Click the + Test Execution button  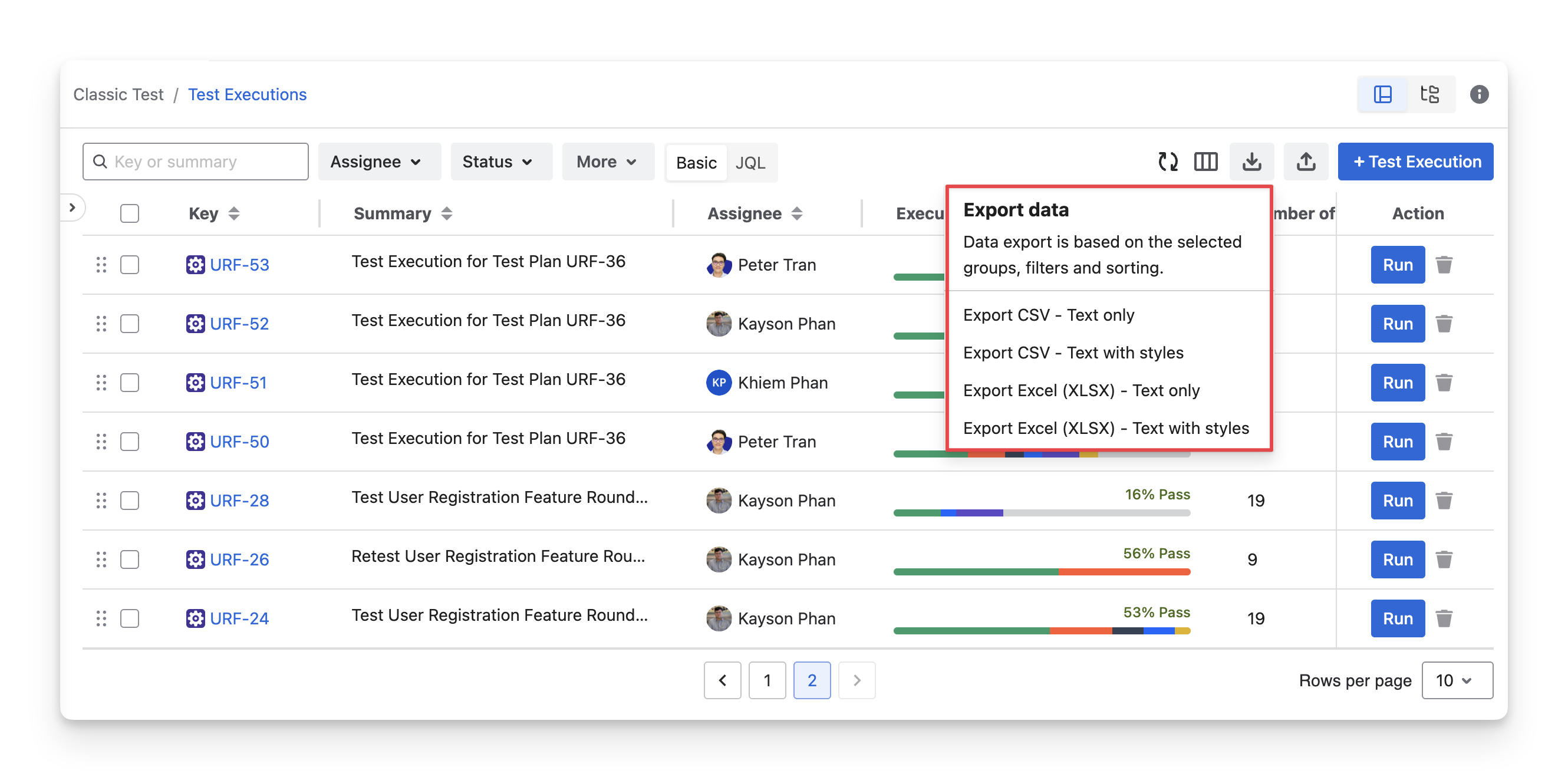tap(1415, 162)
